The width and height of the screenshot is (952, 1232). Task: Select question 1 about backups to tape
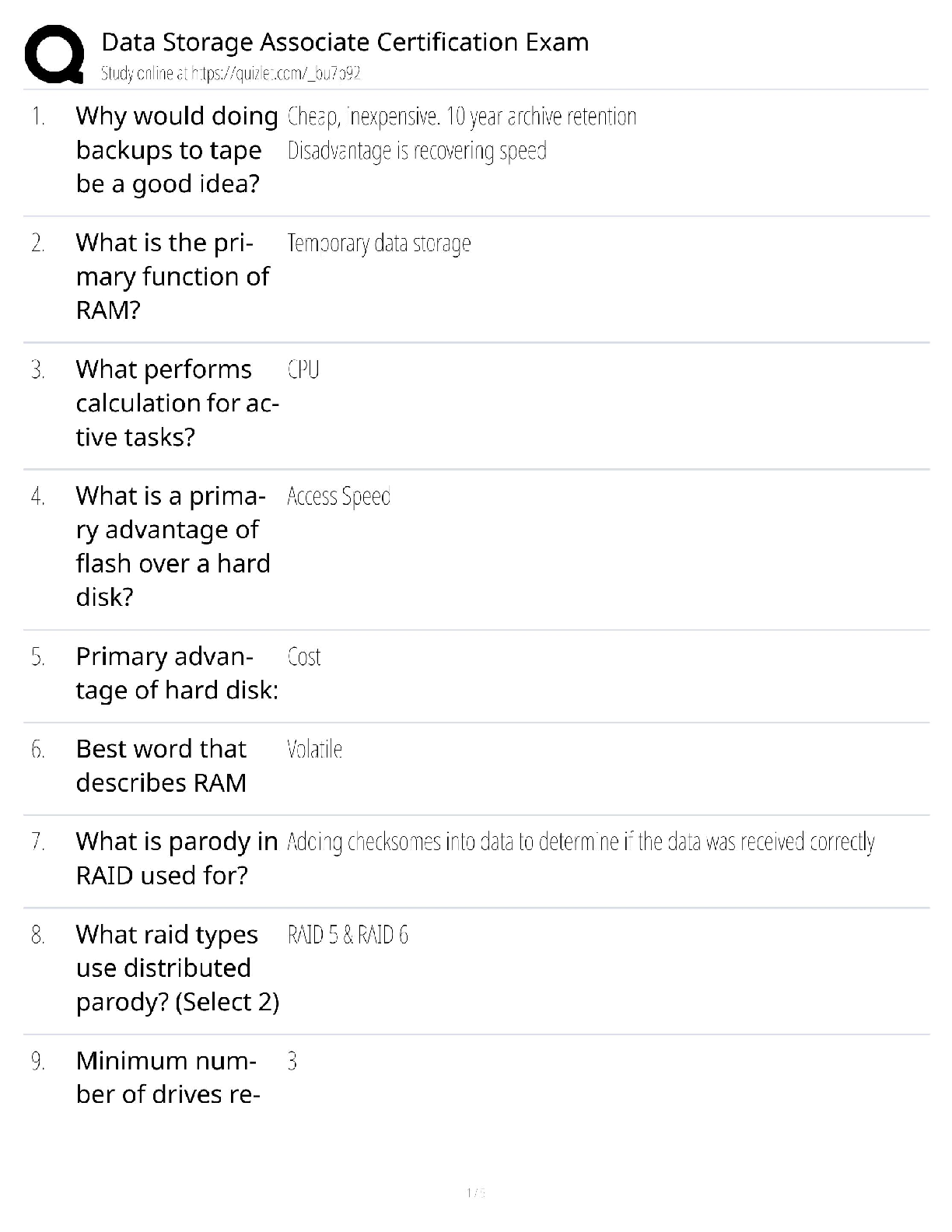(x=177, y=150)
